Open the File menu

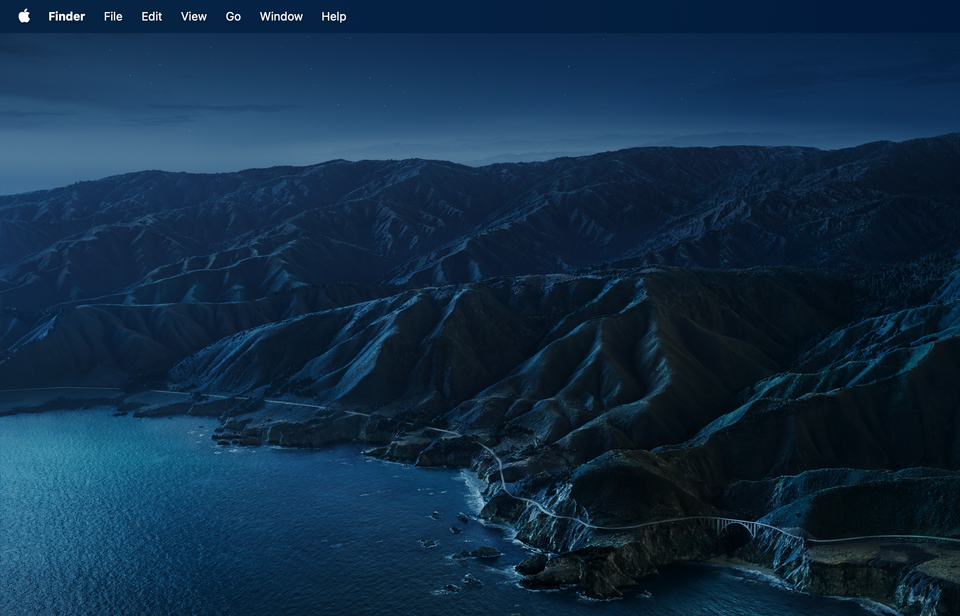point(113,16)
